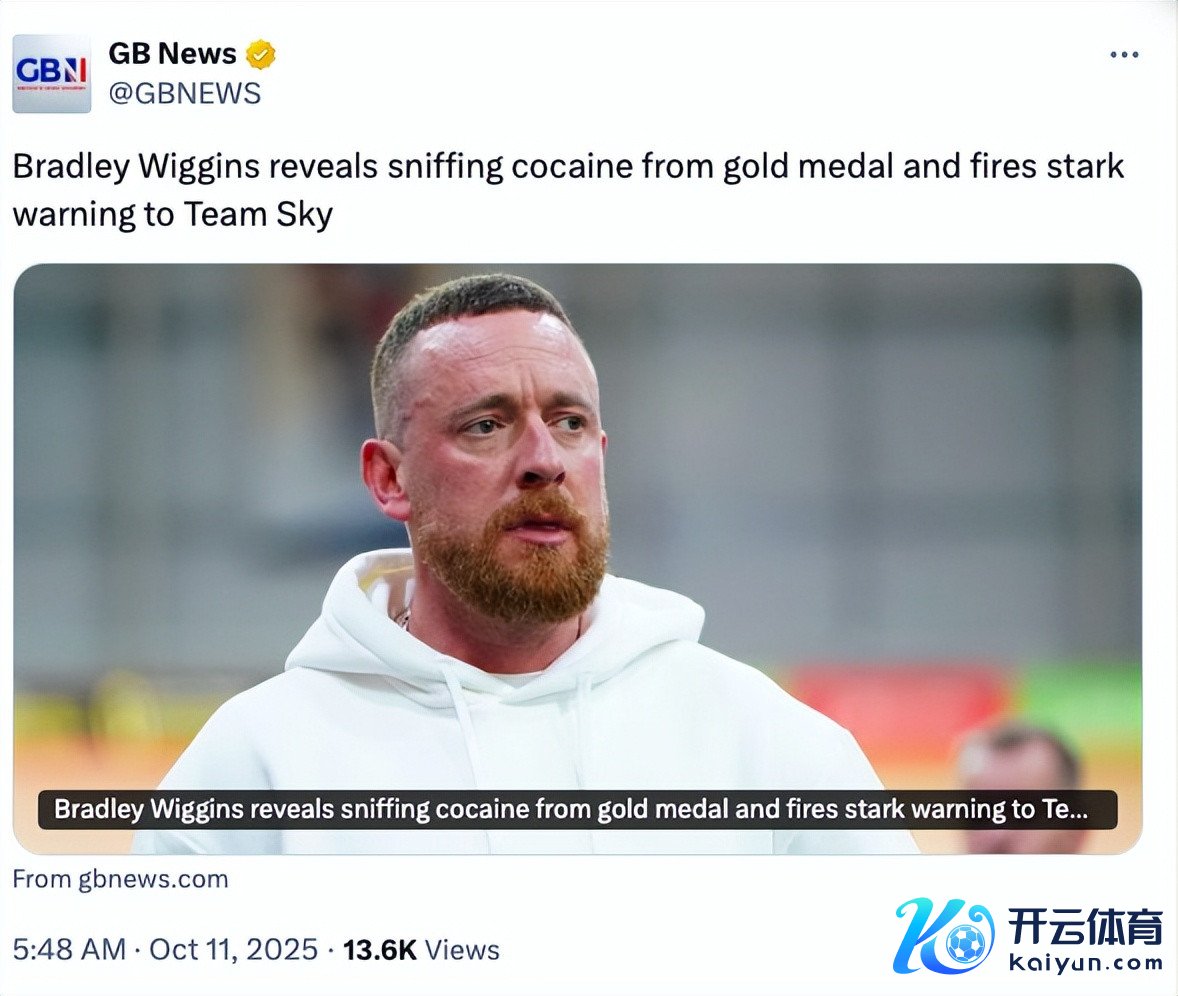This screenshot has width=1178, height=996.
Task: Open the three-dot more options menu
Action: click(1124, 55)
